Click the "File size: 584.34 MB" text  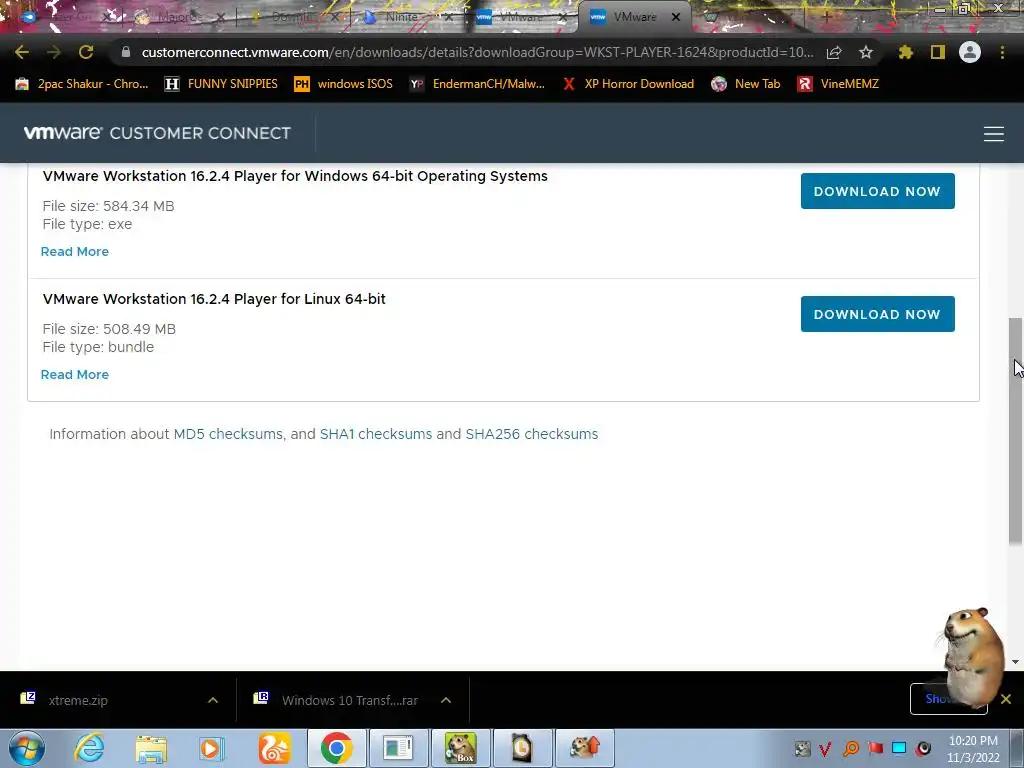(108, 206)
